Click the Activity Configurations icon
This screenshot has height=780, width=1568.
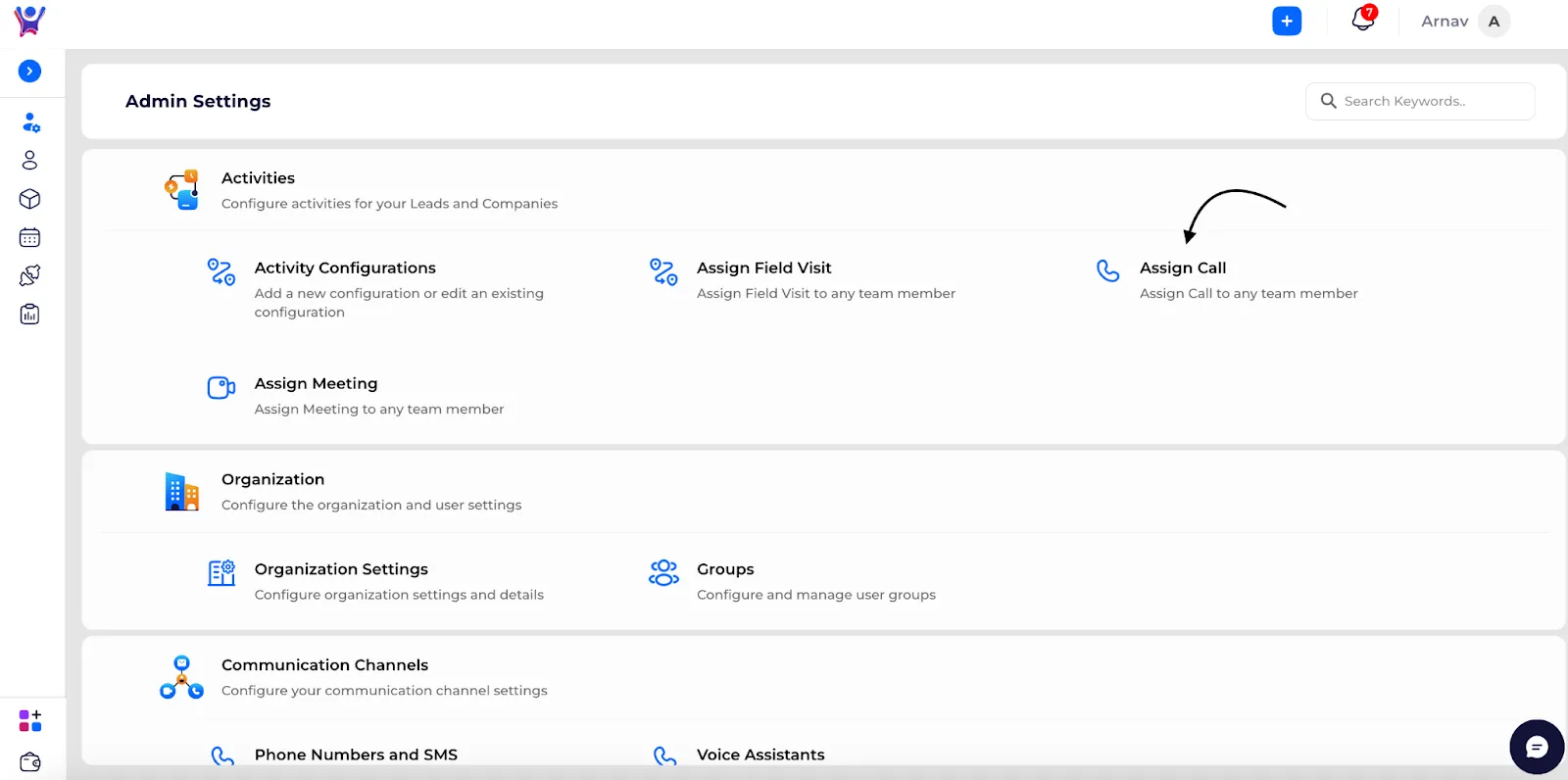[221, 271]
